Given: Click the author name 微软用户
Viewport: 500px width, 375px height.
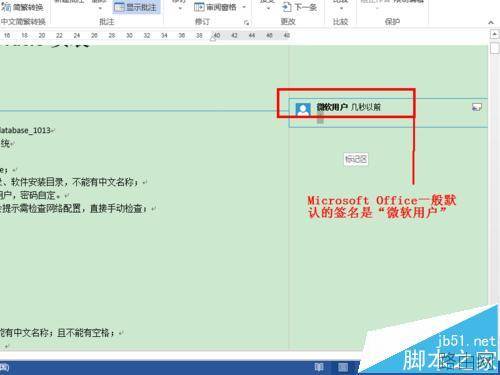Looking at the screenshot, I should (332, 107).
